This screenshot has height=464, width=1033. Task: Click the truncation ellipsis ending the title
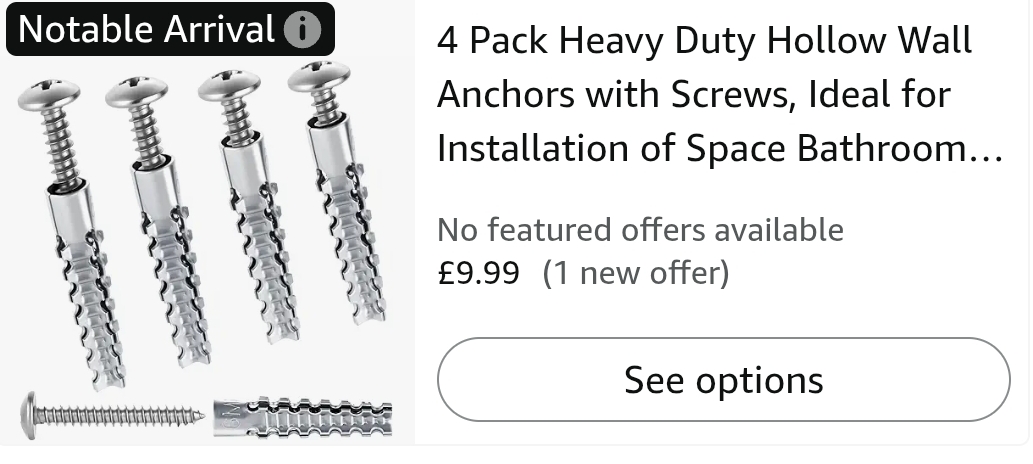coord(988,158)
